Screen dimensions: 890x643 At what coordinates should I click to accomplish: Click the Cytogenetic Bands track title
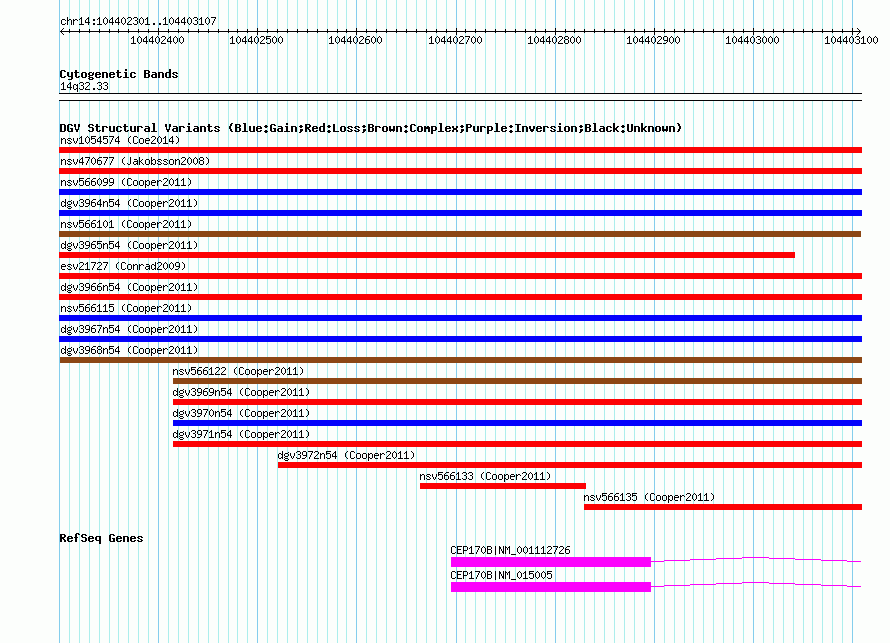click(119, 74)
